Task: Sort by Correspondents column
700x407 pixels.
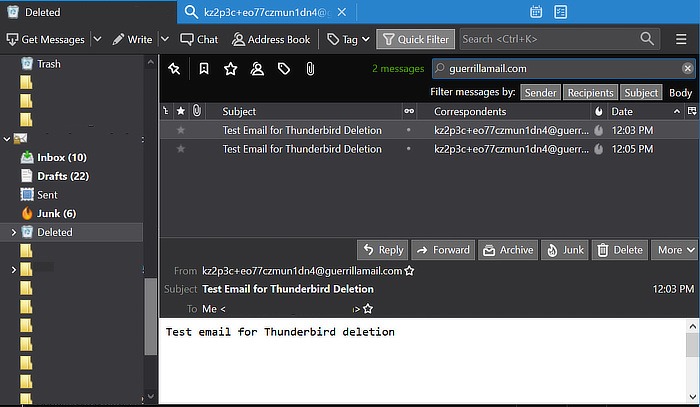Action: [504, 111]
